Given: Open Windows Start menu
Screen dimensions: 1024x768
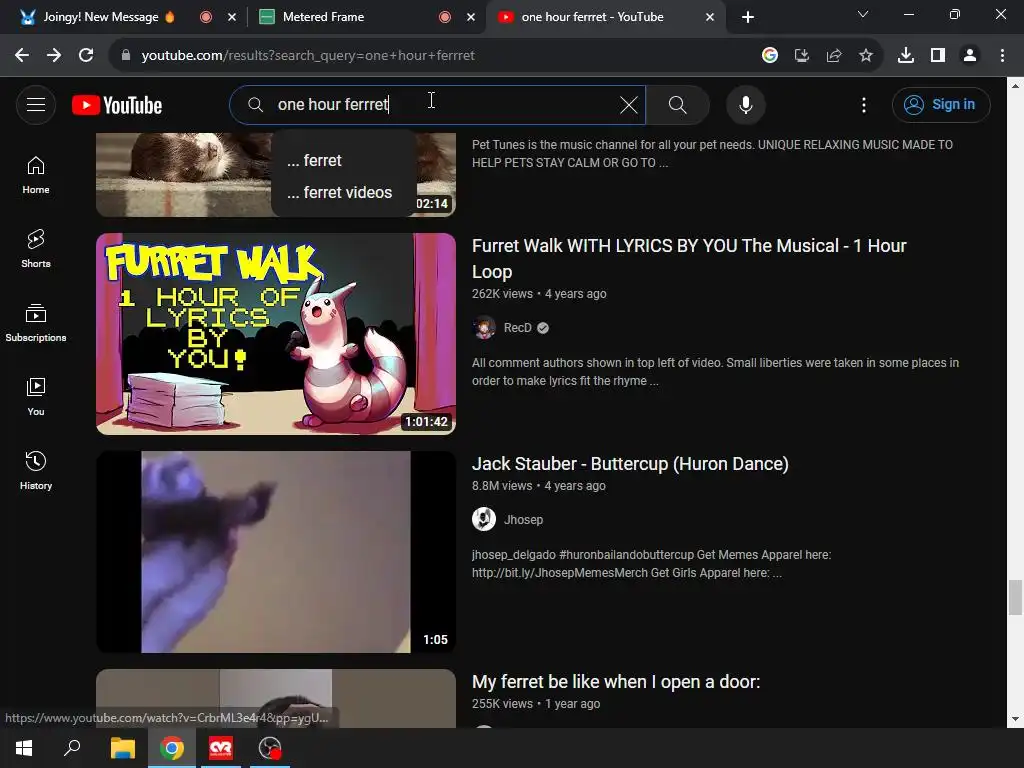Looking at the screenshot, I should click(24, 748).
